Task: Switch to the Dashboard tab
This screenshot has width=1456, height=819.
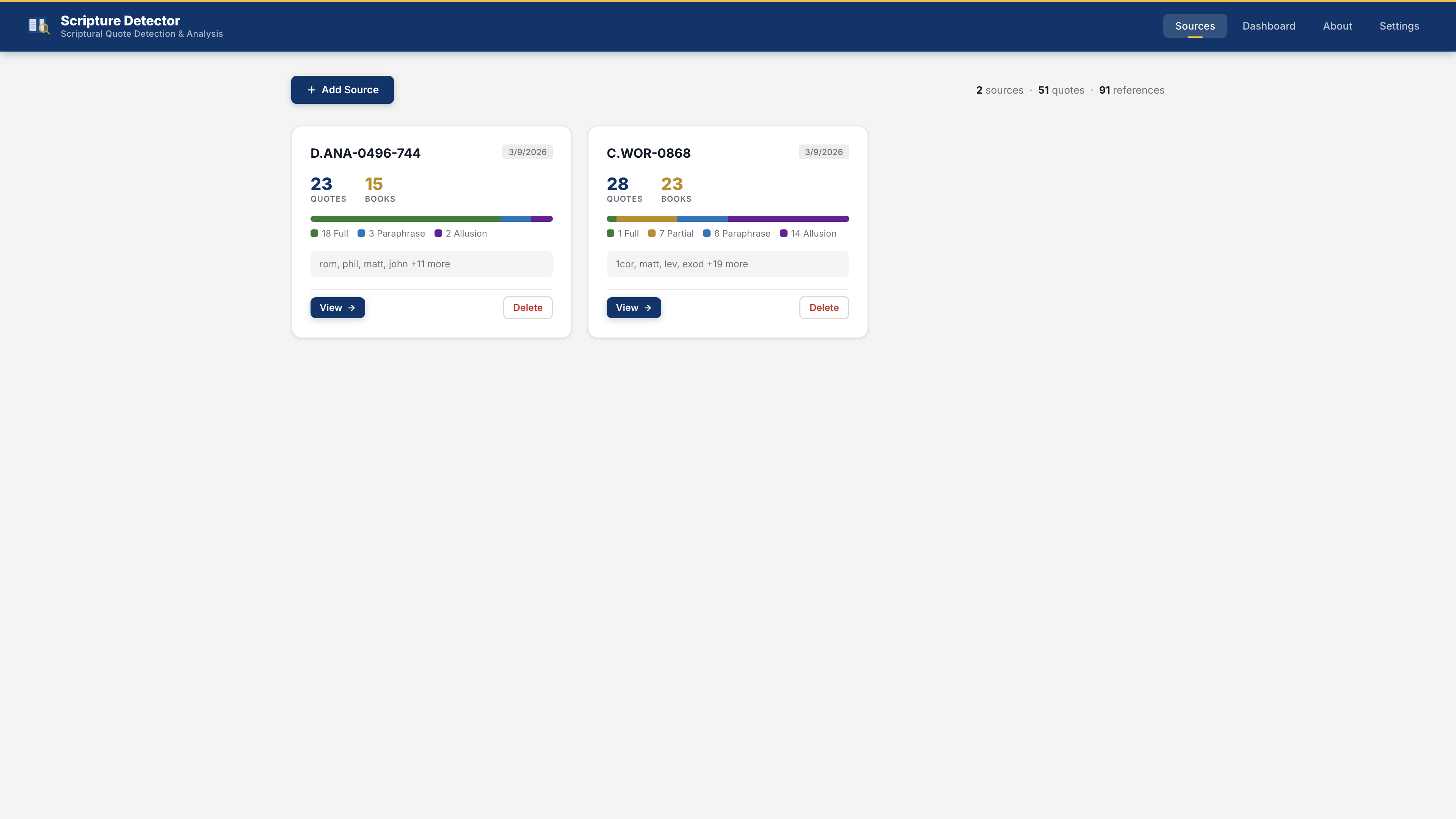Action: [1269, 26]
